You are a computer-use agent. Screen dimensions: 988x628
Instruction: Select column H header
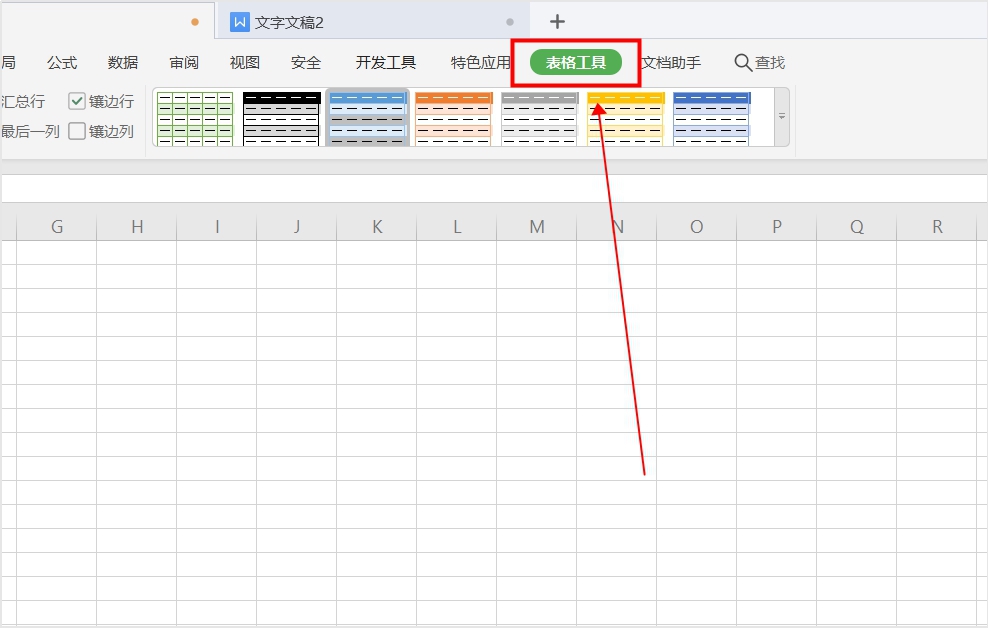(x=137, y=227)
